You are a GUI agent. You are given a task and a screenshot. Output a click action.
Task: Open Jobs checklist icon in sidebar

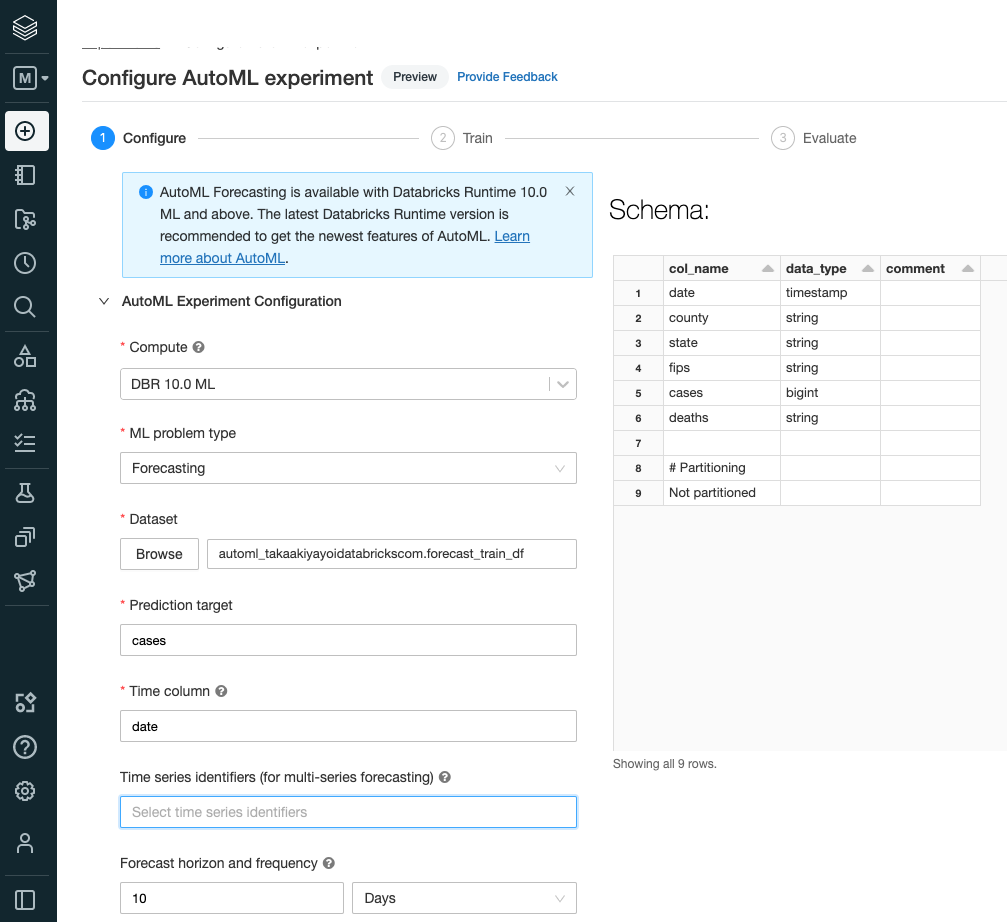(x=25, y=443)
